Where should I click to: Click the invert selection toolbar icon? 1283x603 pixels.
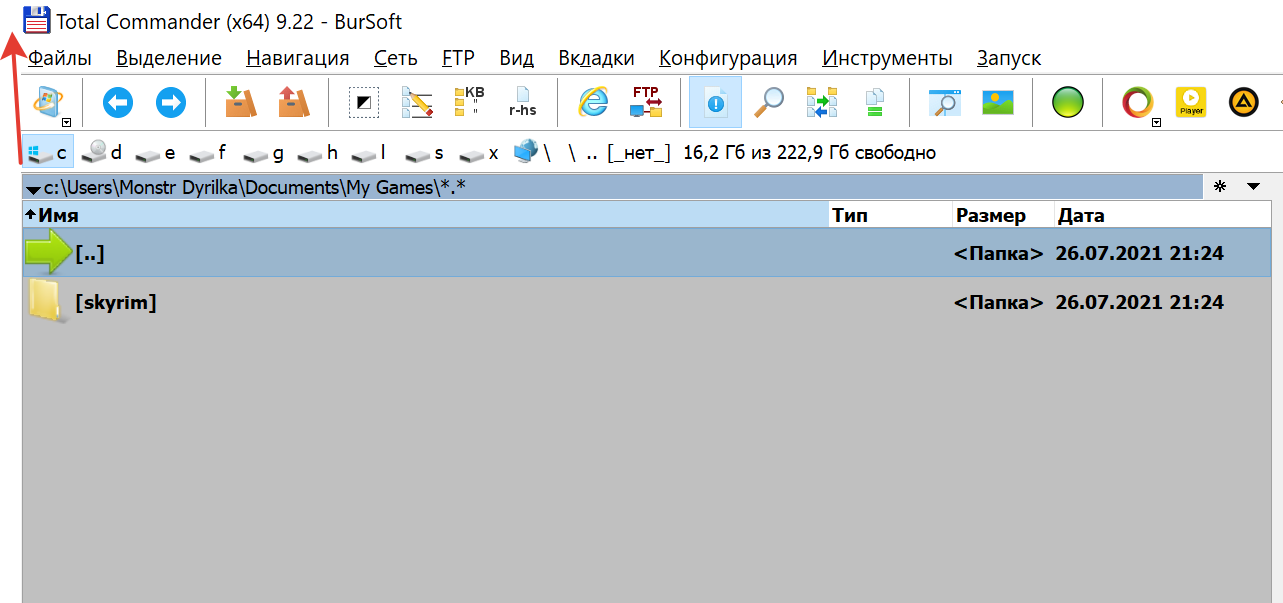(363, 102)
